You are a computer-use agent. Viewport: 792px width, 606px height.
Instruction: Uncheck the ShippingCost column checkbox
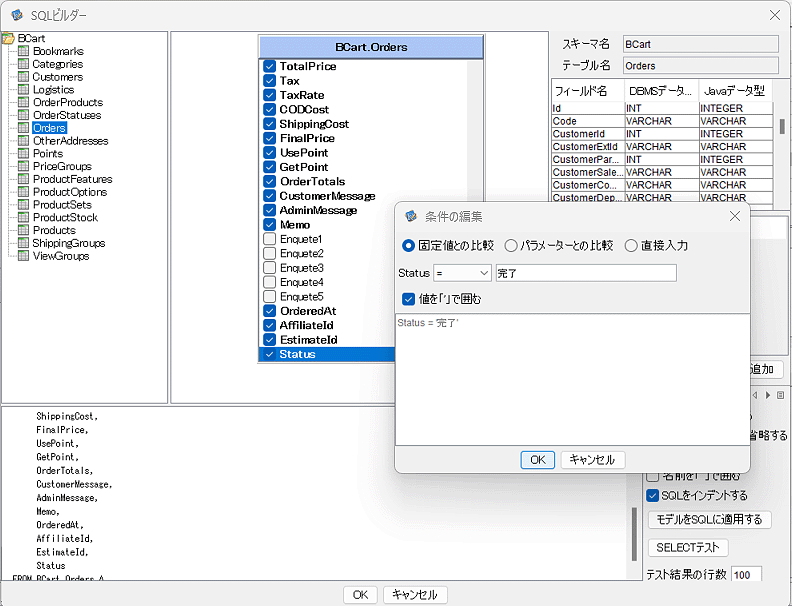pyautogui.click(x=270, y=124)
